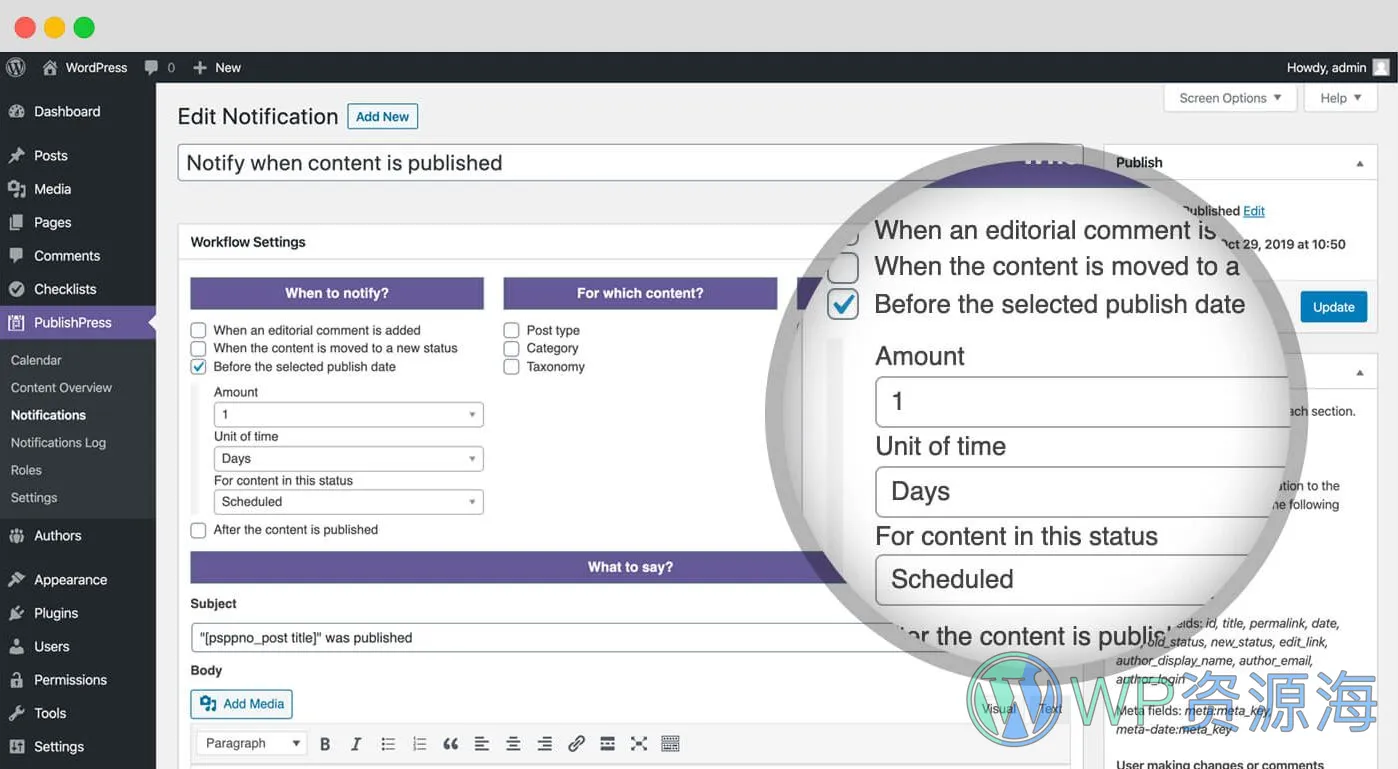Click the Dashboard gauge icon
Image resolution: width=1398 pixels, height=769 pixels.
16,112
